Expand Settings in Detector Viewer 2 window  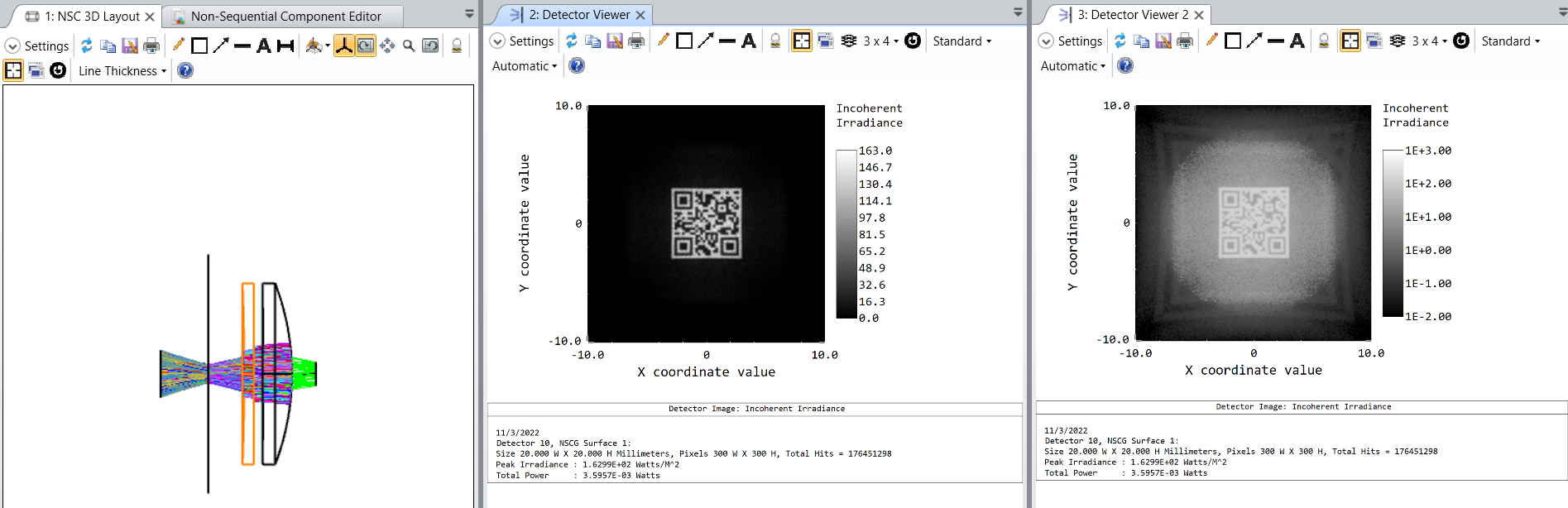pyautogui.click(x=1070, y=41)
